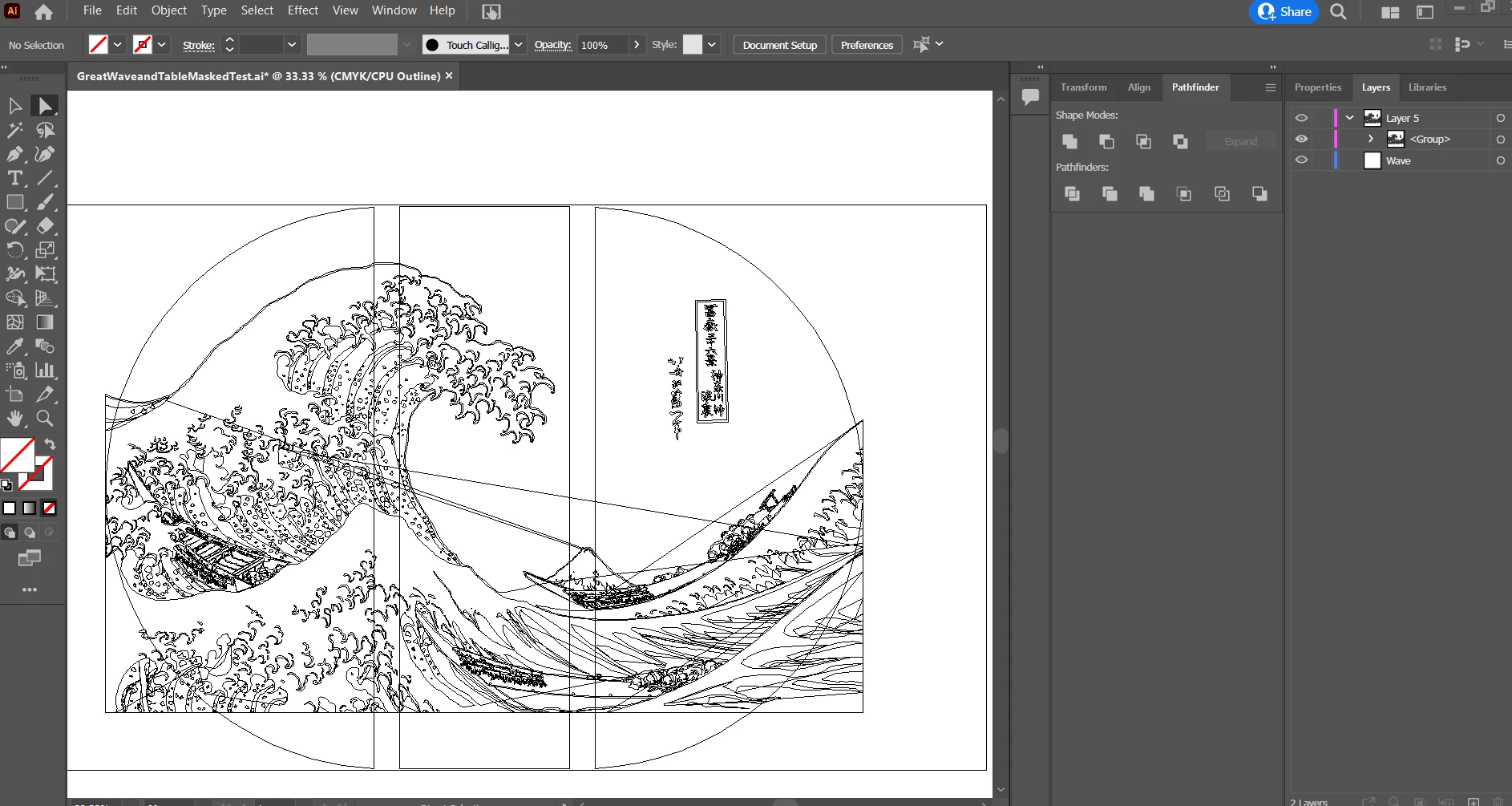Select the Lasso tool
Viewport: 1512px width, 806px height.
pos(45,130)
